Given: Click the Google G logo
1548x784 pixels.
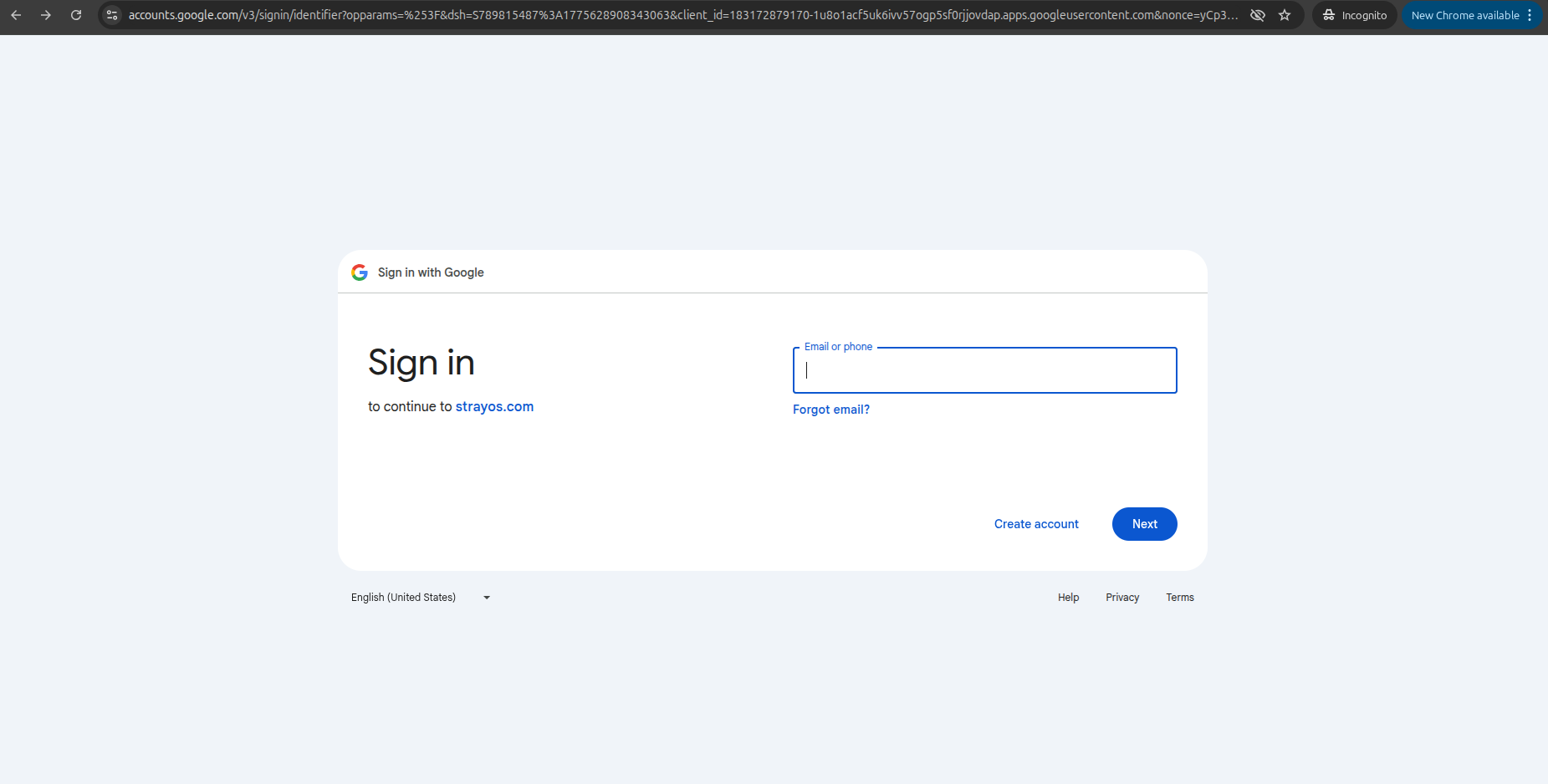Looking at the screenshot, I should [360, 272].
